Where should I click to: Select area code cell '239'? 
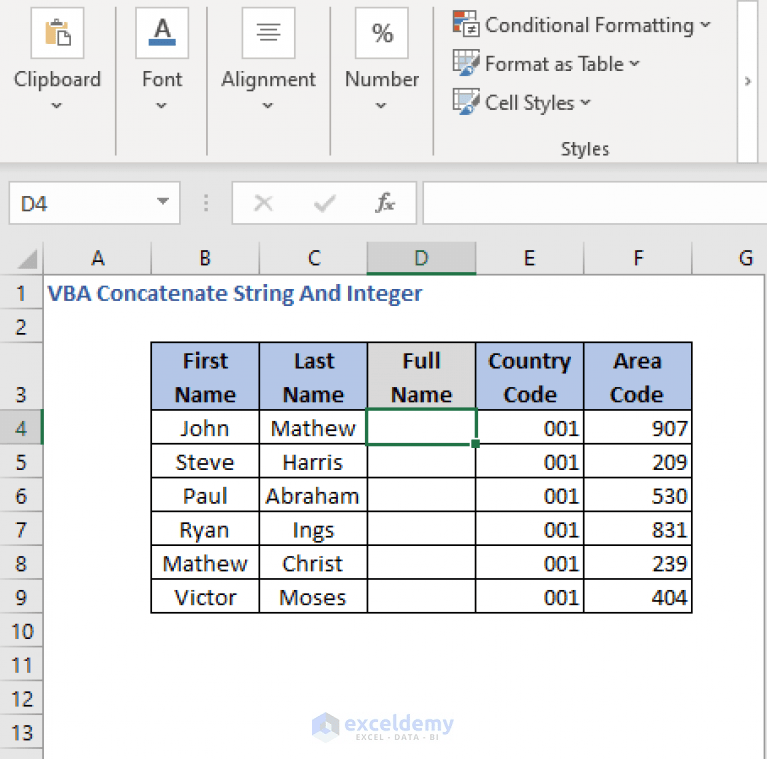pos(638,562)
